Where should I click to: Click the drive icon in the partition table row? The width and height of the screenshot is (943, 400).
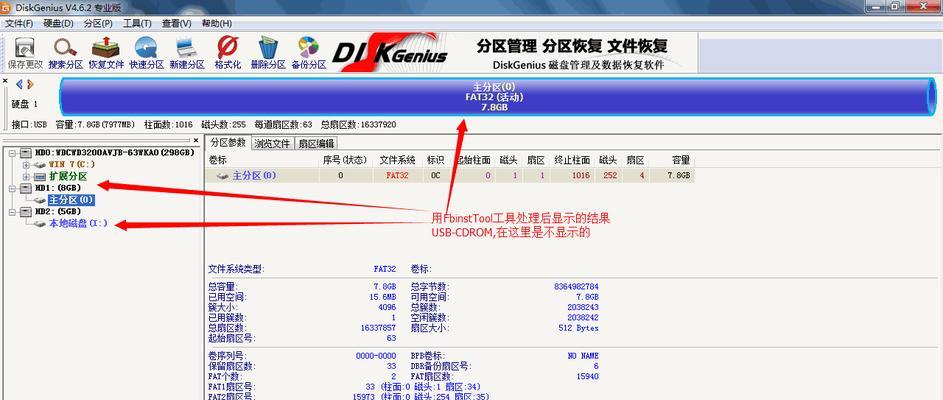pyautogui.click(x=223, y=176)
